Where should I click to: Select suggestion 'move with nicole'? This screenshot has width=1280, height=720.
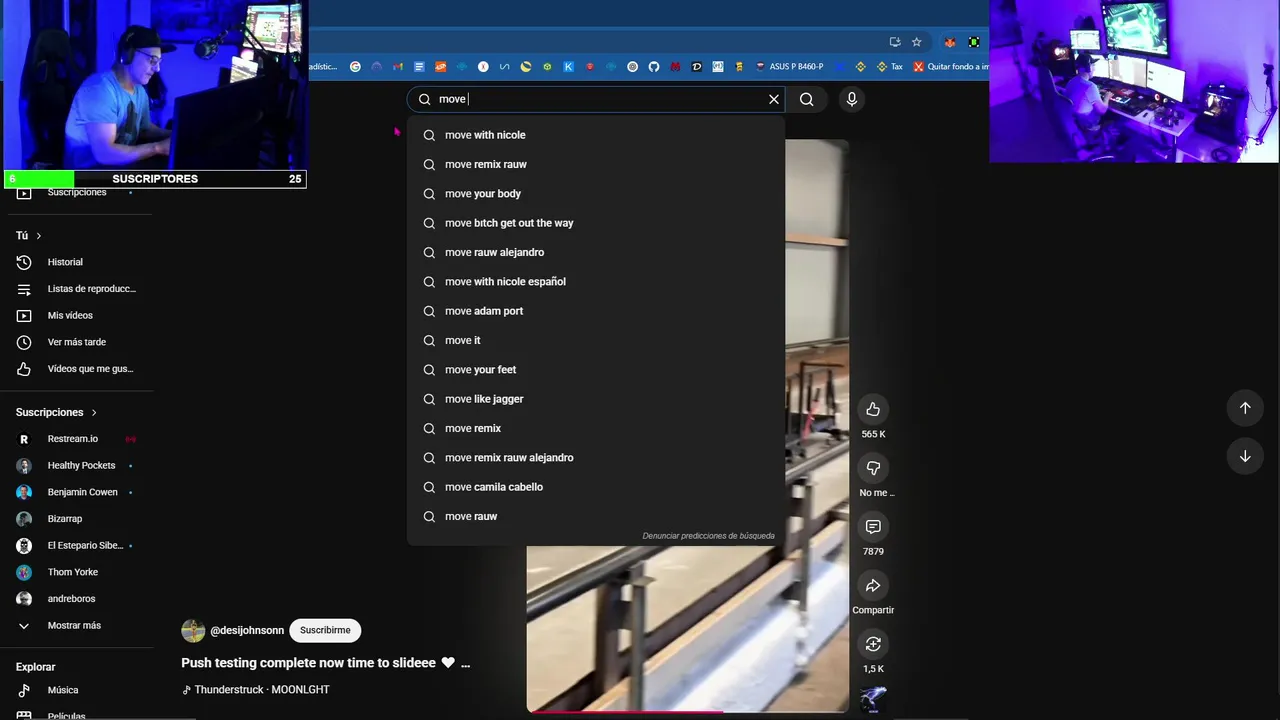tap(596, 135)
